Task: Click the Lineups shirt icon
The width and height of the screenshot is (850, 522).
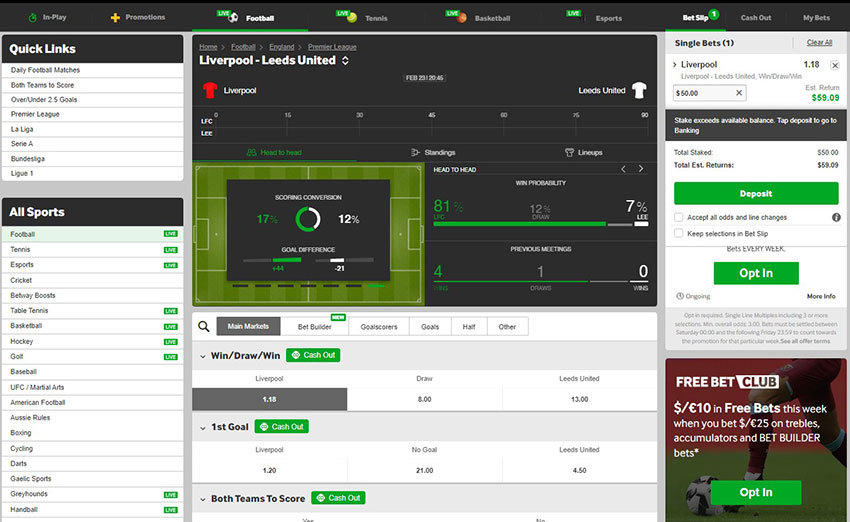Action: (569, 152)
